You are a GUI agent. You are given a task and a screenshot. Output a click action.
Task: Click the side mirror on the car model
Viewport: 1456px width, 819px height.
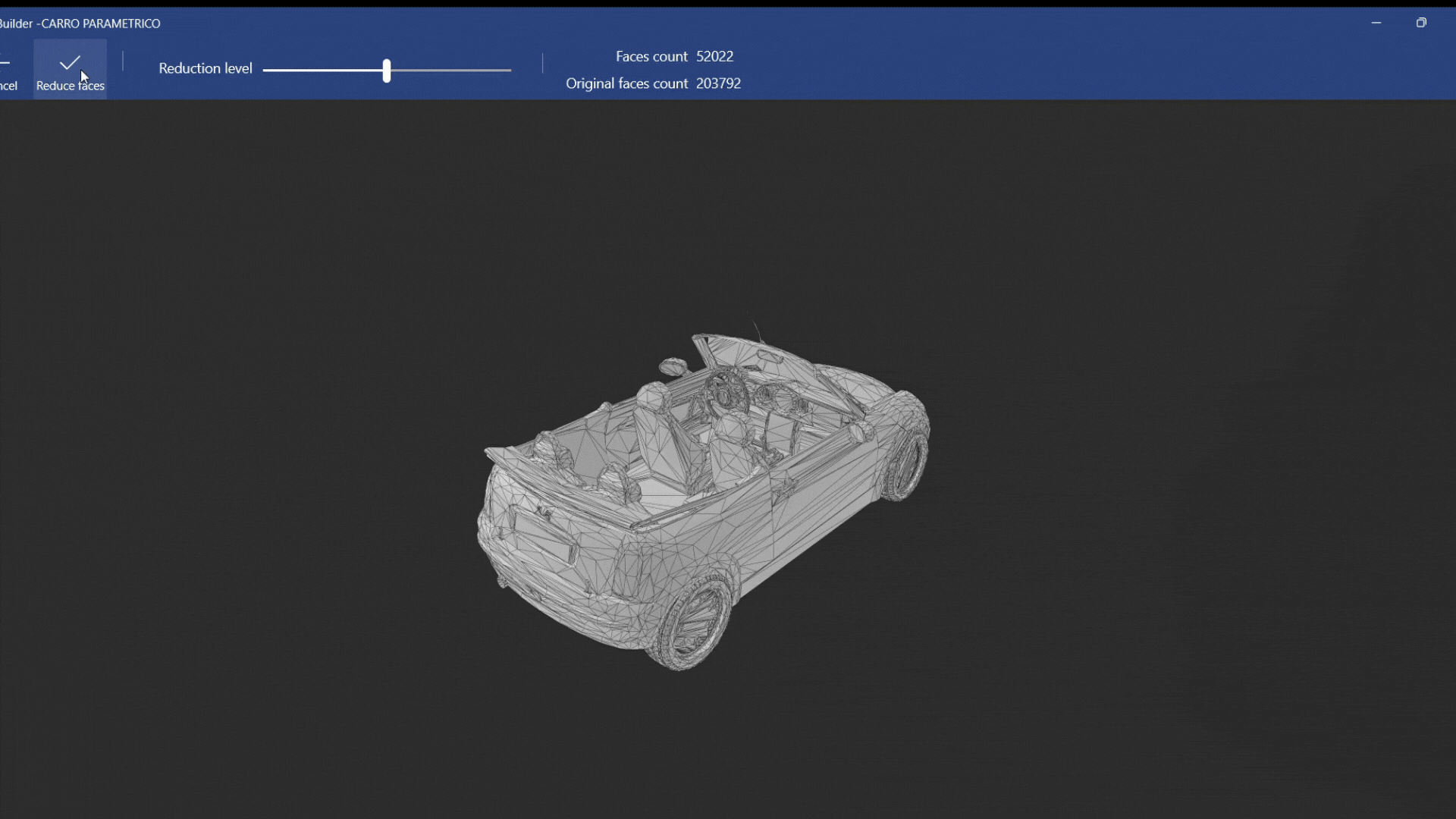coord(672,368)
